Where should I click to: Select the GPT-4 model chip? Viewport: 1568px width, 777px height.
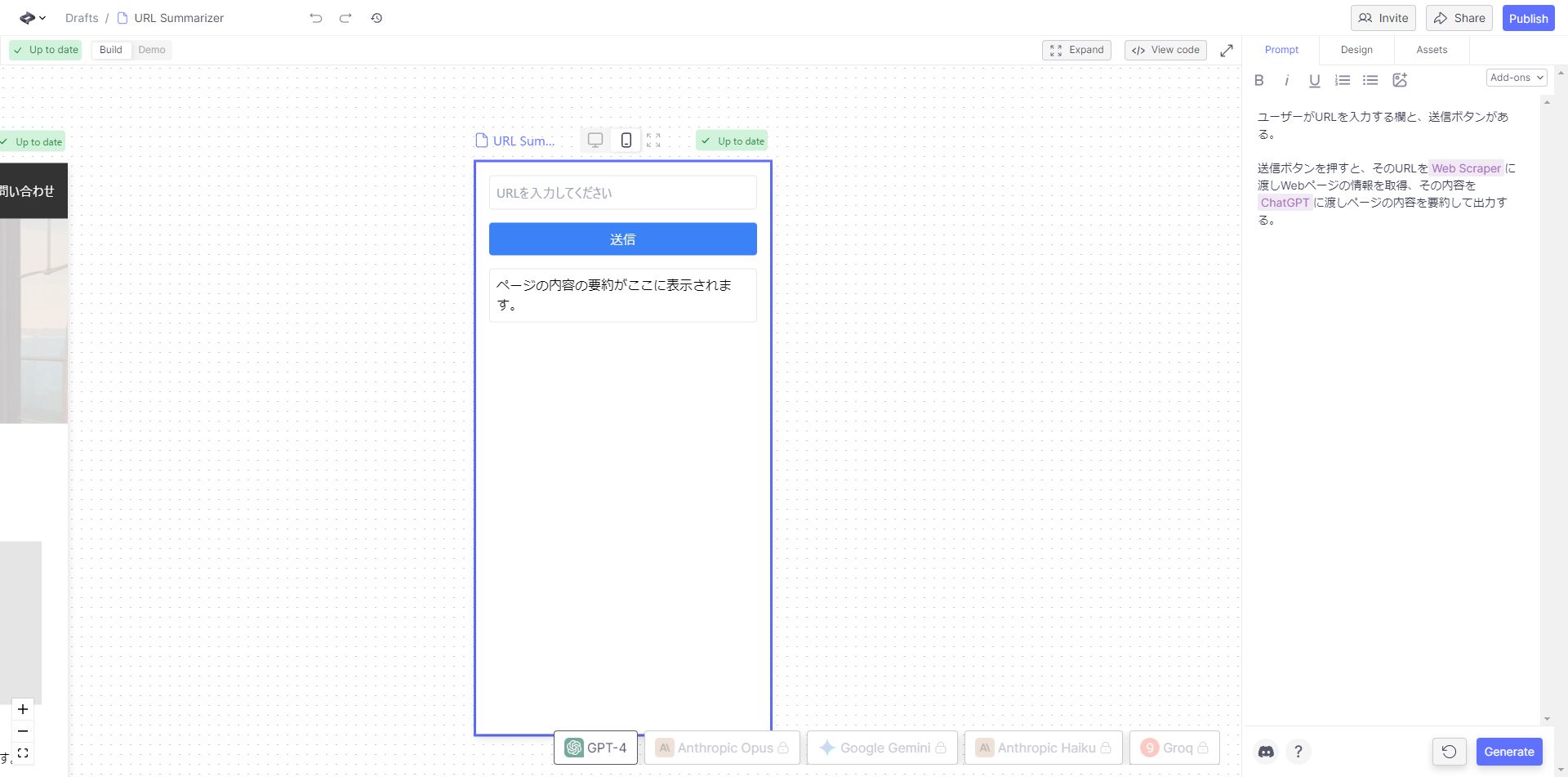pos(595,747)
